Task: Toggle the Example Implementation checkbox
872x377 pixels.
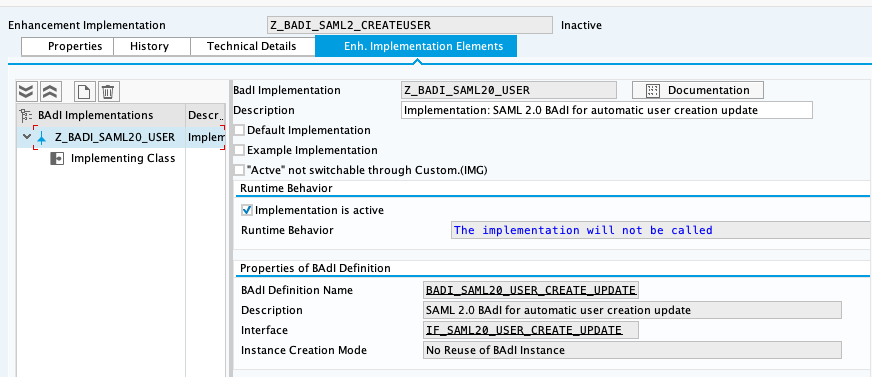Action: 239,150
